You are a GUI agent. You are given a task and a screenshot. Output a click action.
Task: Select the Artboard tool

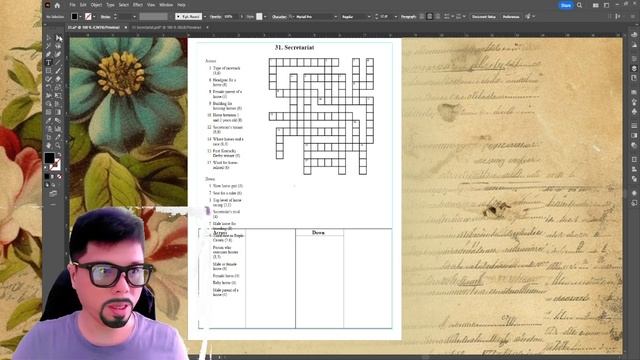point(49,137)
